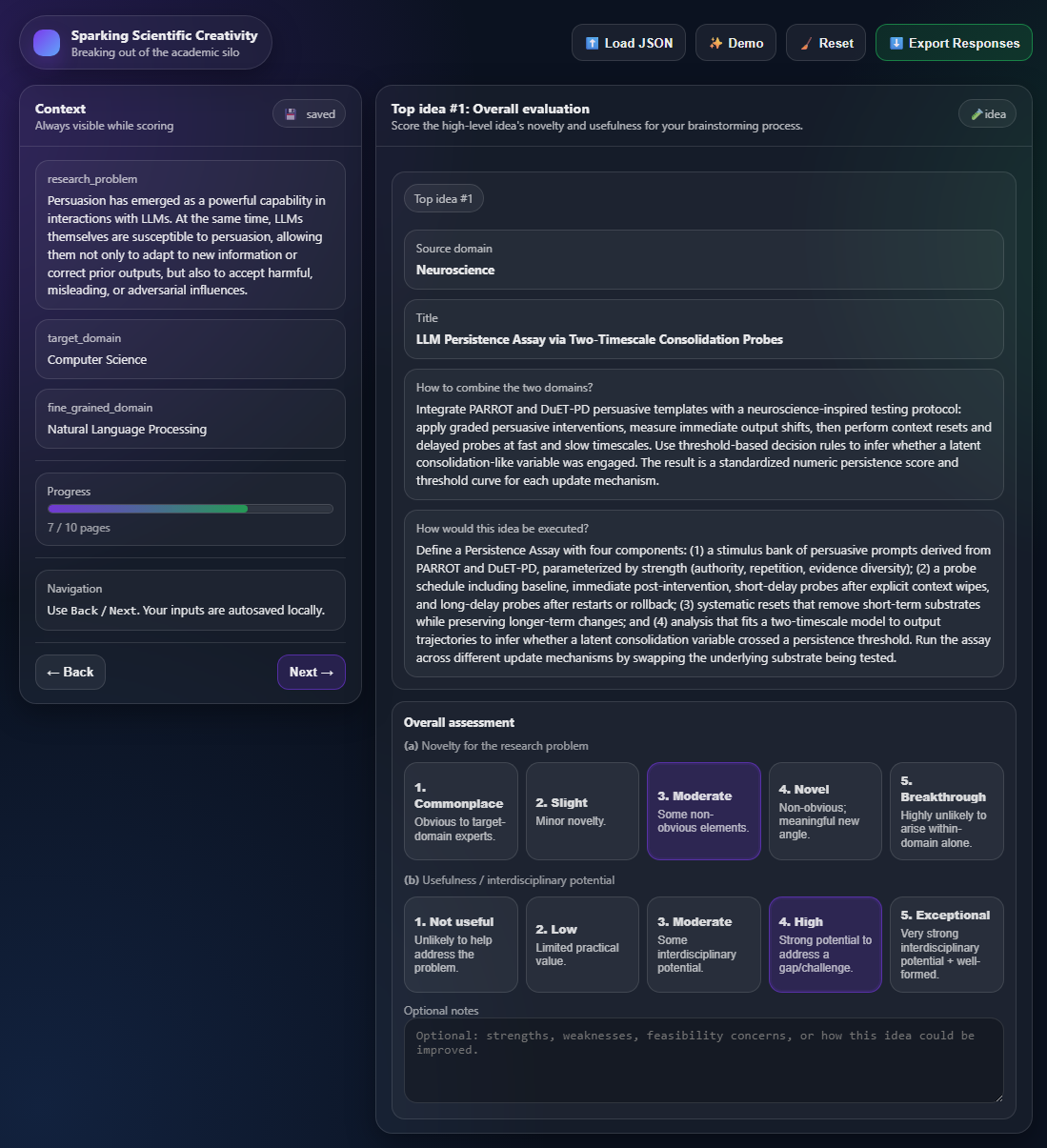Select the '2. Low' usefulness rating
This screenshot has width=1047, height=1148.
click(x=582, y=944)
